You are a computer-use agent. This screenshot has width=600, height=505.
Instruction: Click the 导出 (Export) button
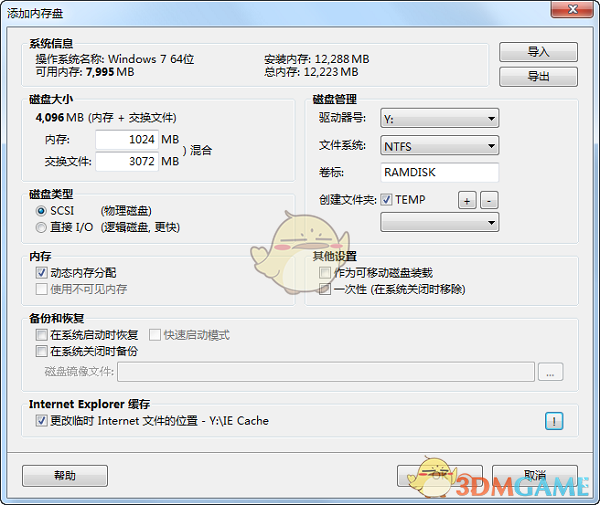(x=538, y=77)
